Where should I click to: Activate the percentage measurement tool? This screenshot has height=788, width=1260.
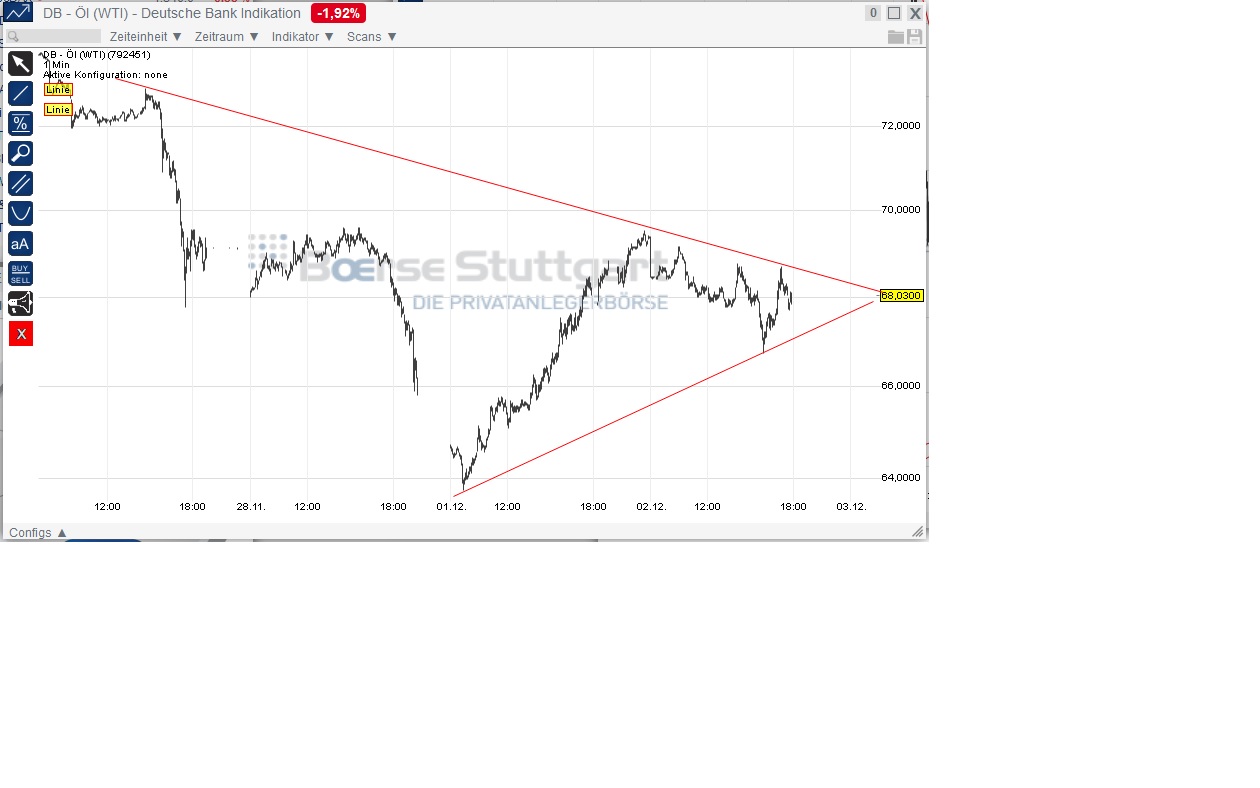coord(20,123)
